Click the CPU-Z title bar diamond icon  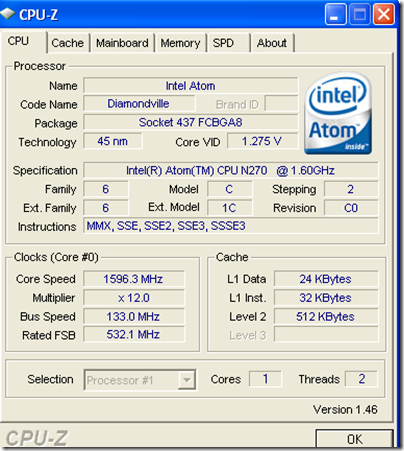coord(7,14)
